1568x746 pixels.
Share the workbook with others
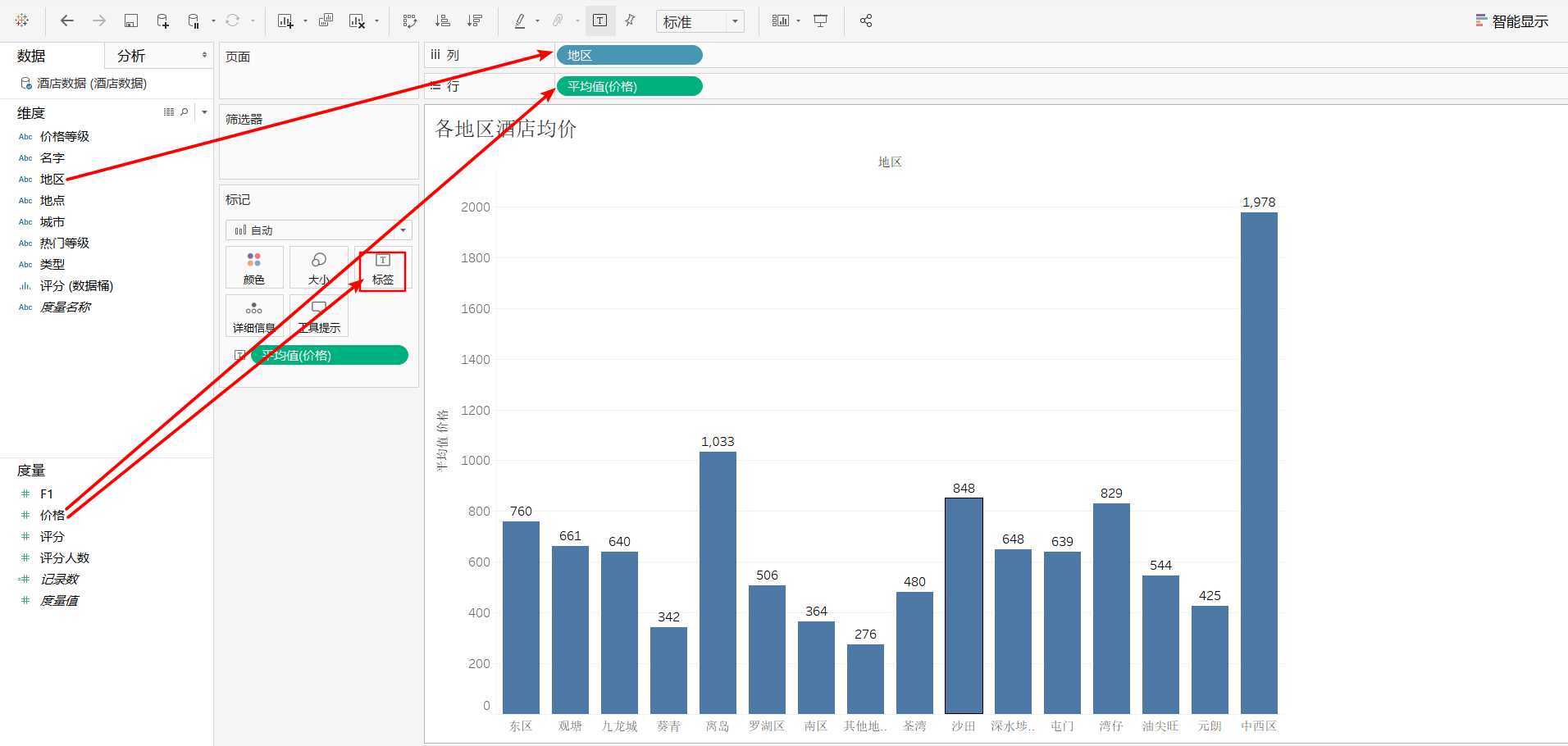click(866, 20)
